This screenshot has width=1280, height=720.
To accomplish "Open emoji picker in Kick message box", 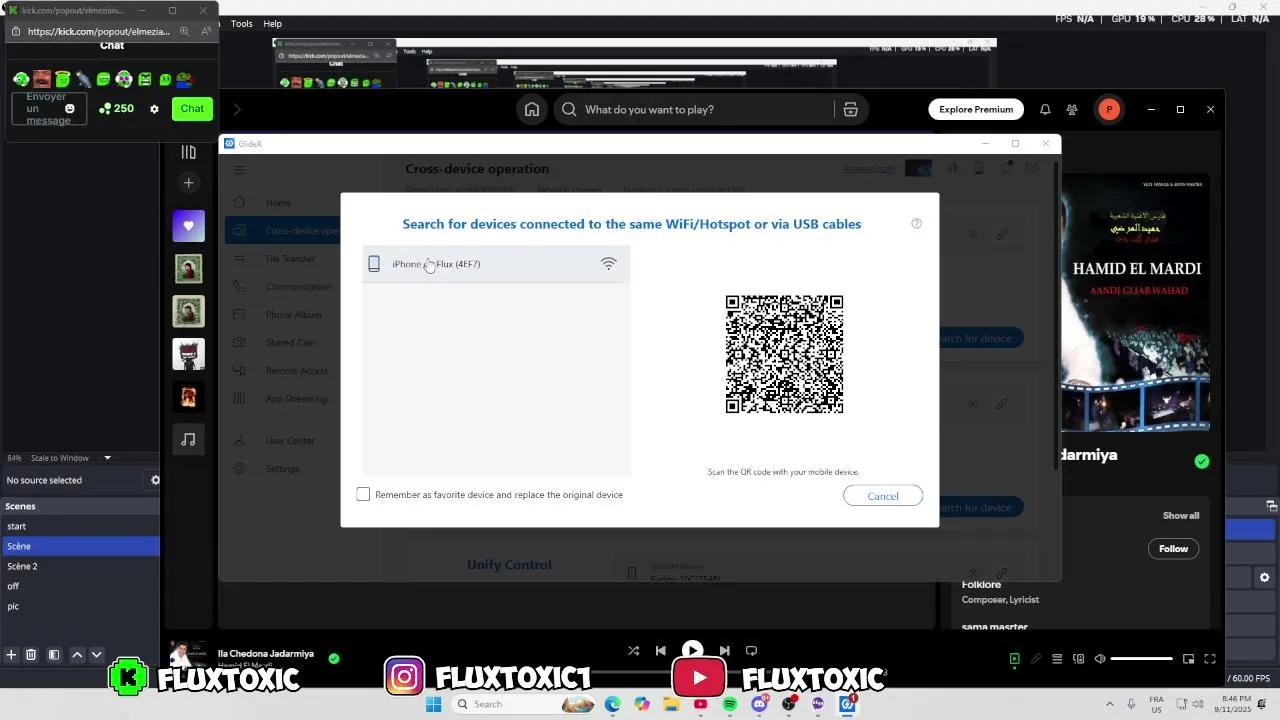I will (69, 109).
